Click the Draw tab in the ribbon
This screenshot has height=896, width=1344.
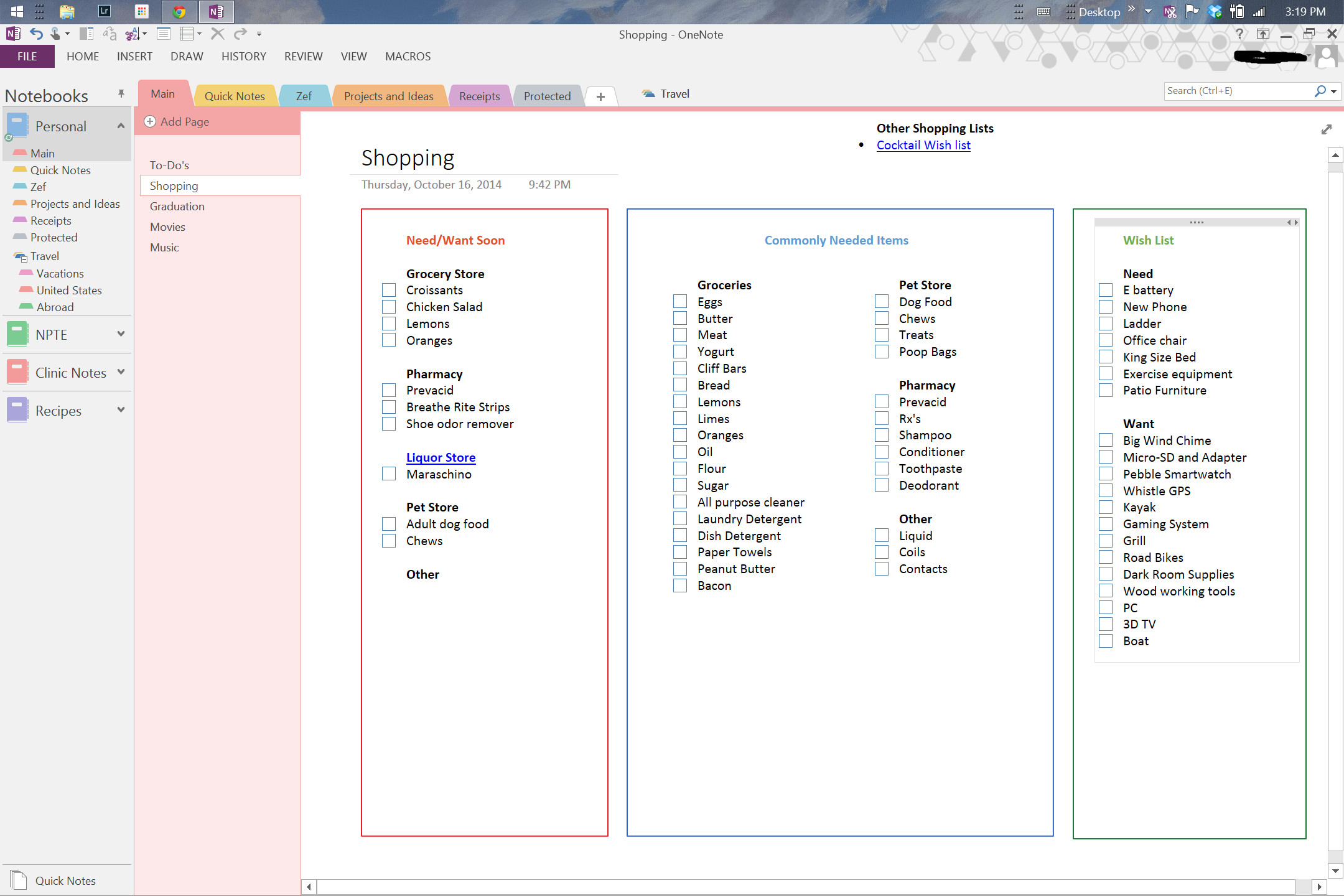[185, 56]
